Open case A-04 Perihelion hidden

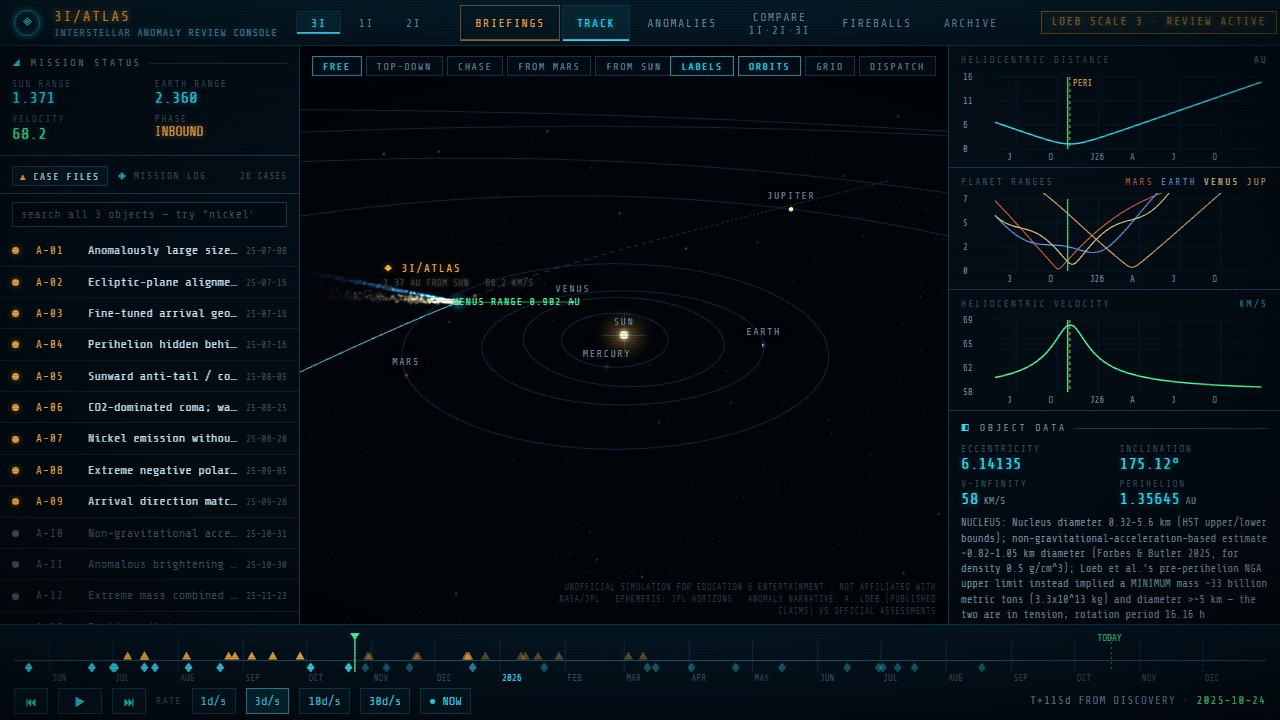tap(149, 345)
